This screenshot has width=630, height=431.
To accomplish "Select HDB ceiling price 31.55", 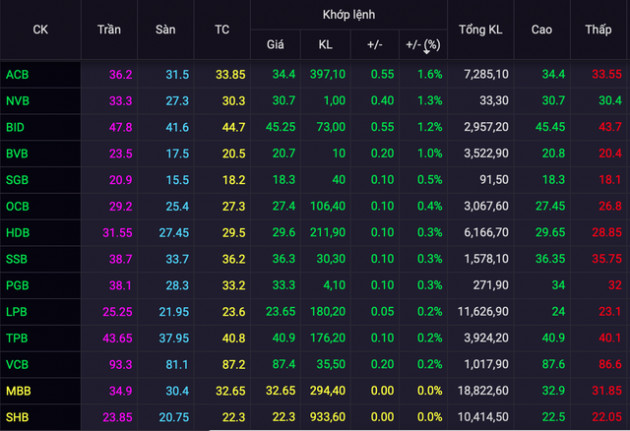I will pos(117,233).
